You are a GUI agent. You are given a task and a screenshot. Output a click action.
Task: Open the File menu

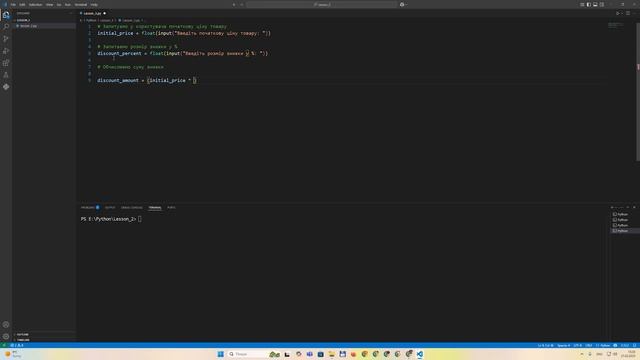tap(13, 4)
